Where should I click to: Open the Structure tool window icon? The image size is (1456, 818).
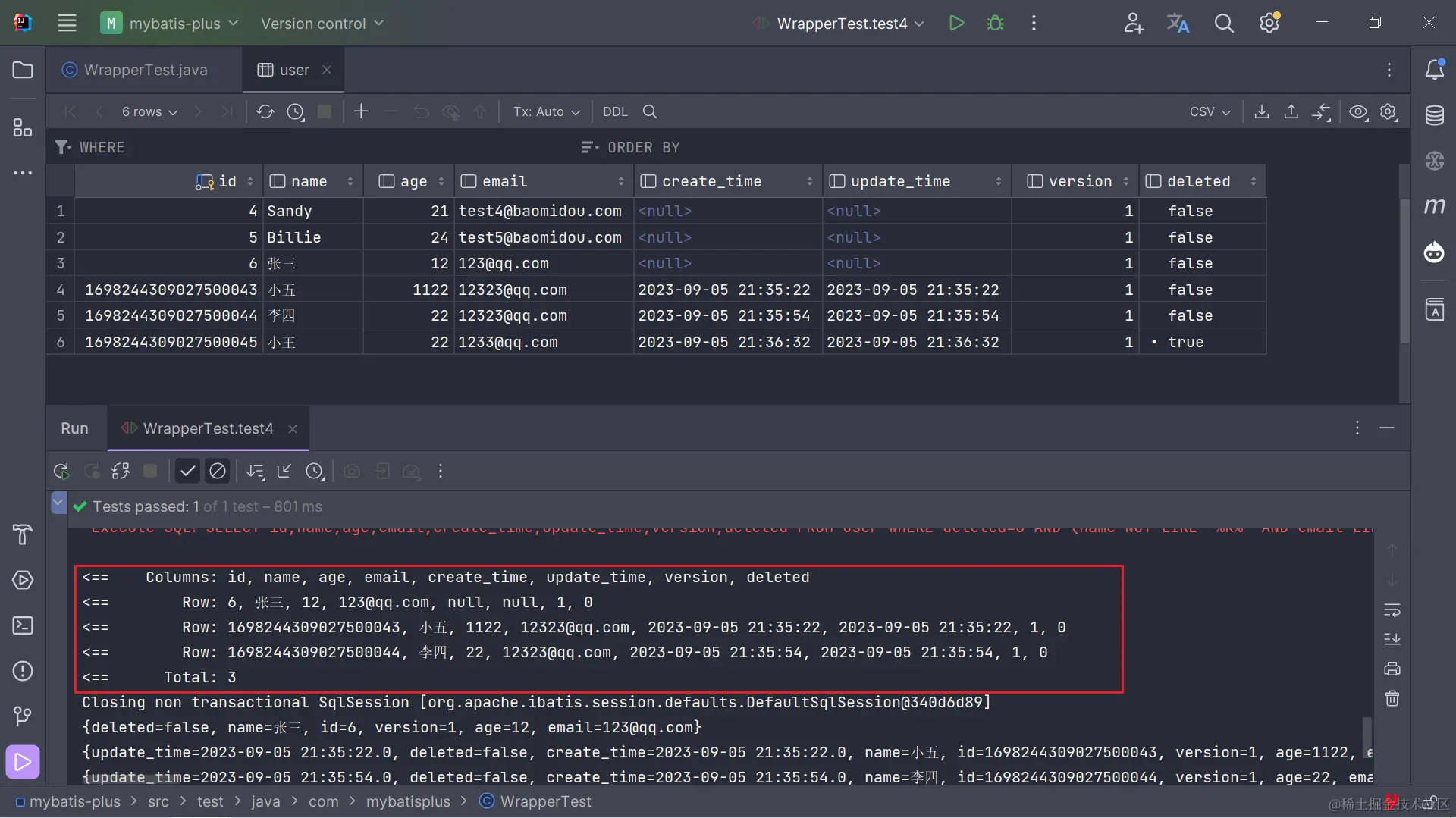(23, 127)
